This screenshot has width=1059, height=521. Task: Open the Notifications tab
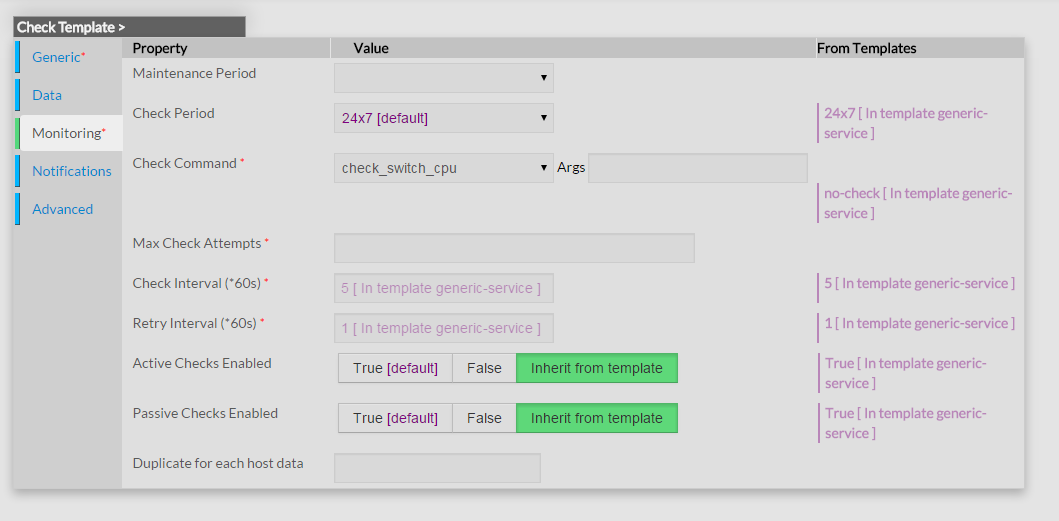pos(71,171)
